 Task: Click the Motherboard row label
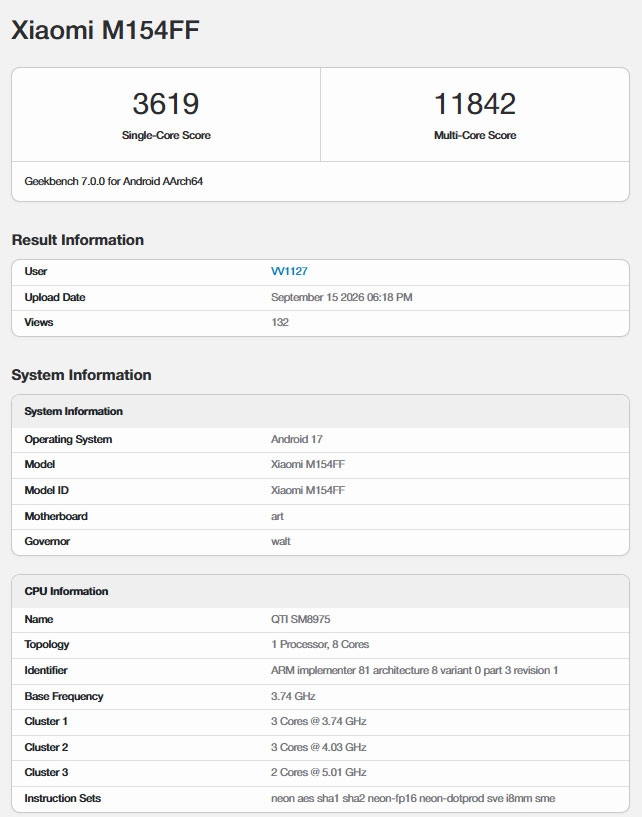pos(56,516)
